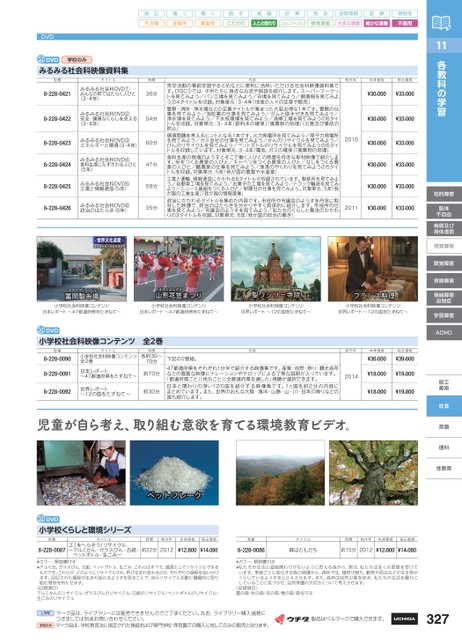Open the ADHD side tab

[444, 333]
